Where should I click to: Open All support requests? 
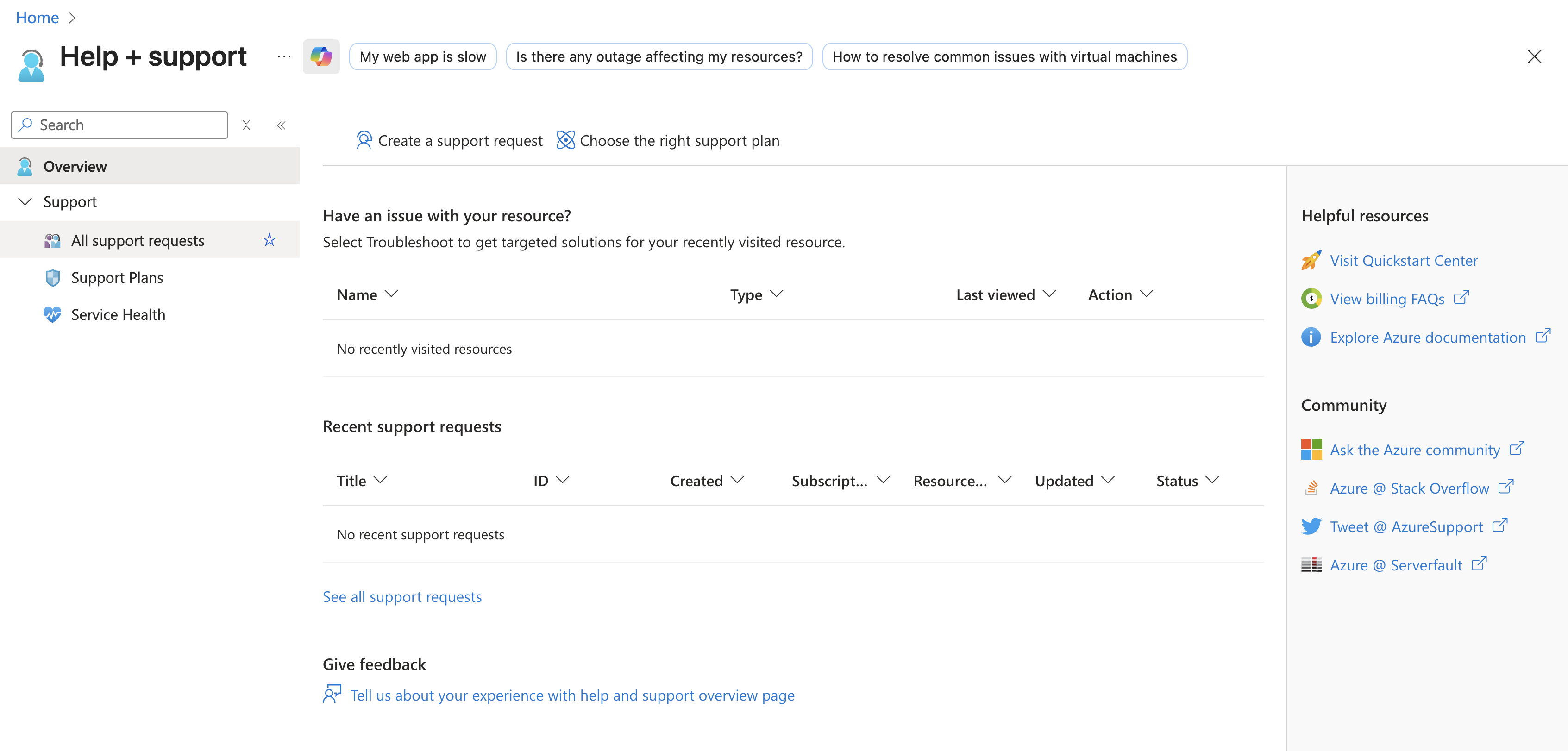tap(138, 240)
